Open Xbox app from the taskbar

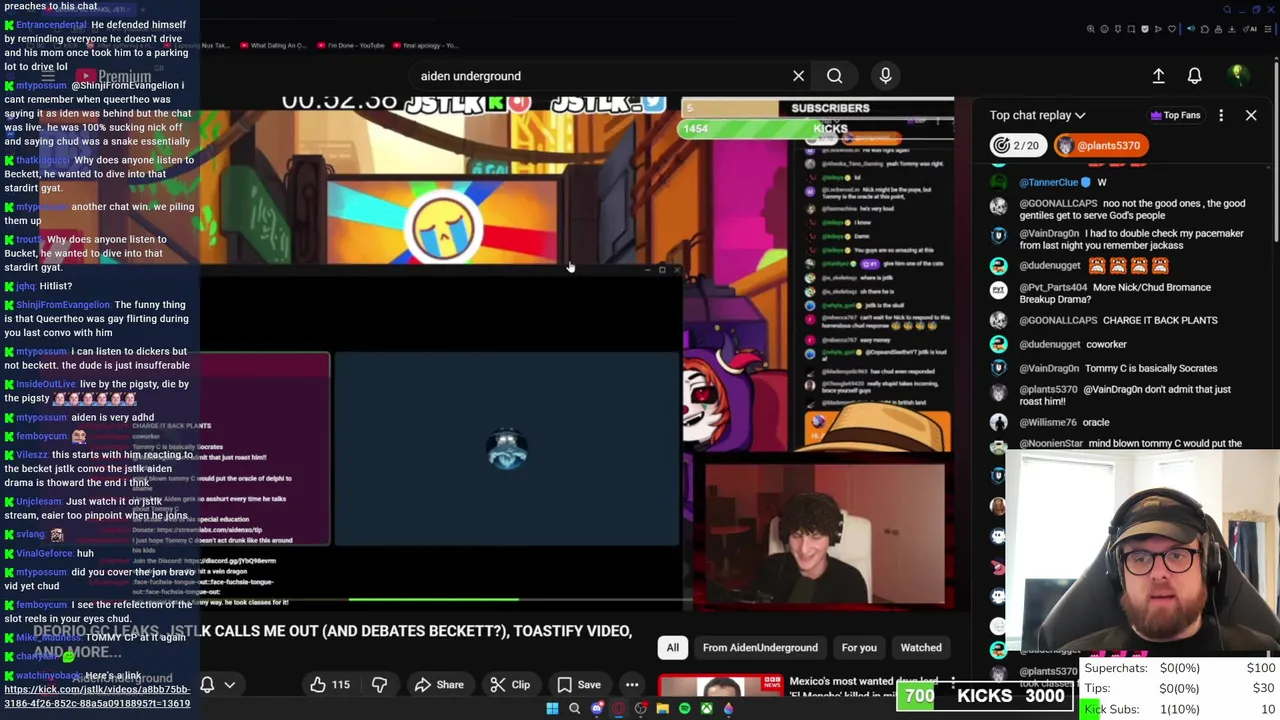click(707, 709)
